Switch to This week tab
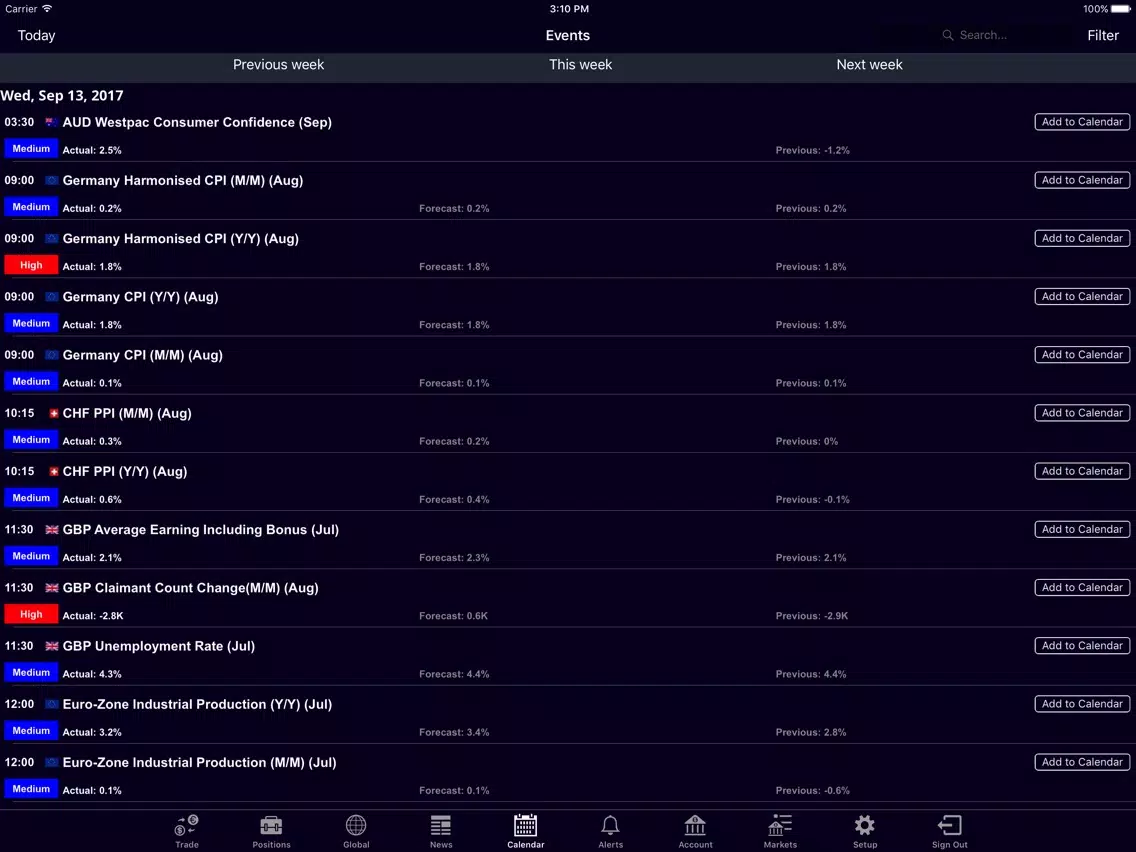Viewport: 1136px width, 852px height. [x=580, y=64]
